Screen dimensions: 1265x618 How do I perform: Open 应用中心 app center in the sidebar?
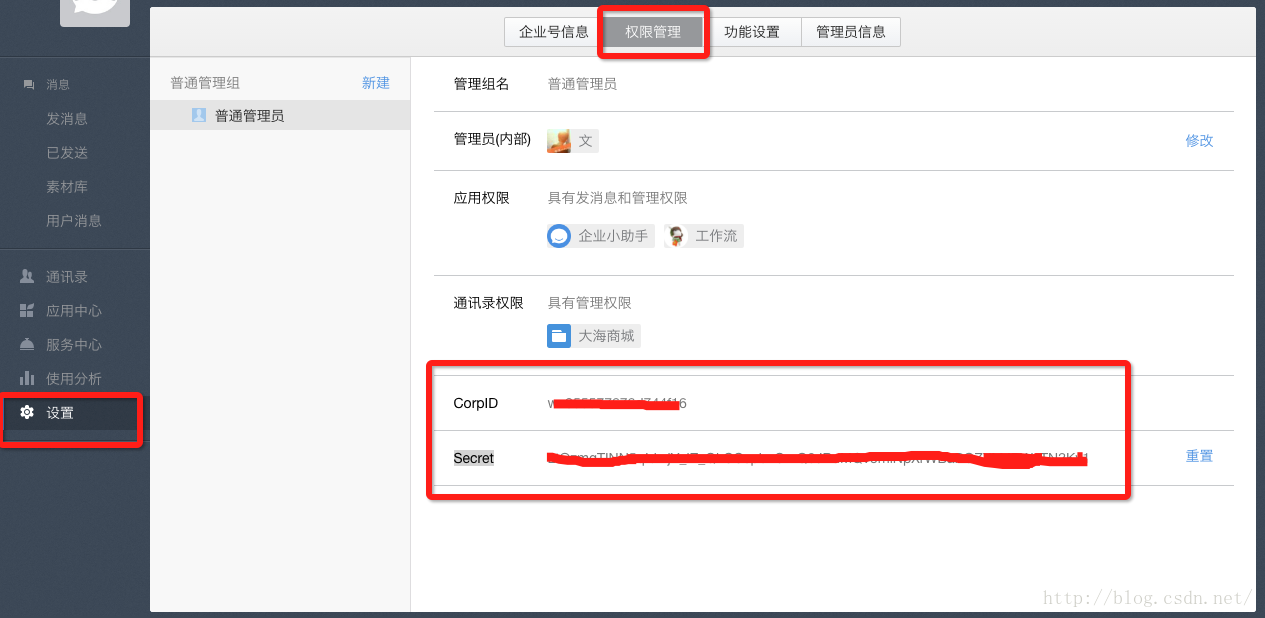[73, 311]
